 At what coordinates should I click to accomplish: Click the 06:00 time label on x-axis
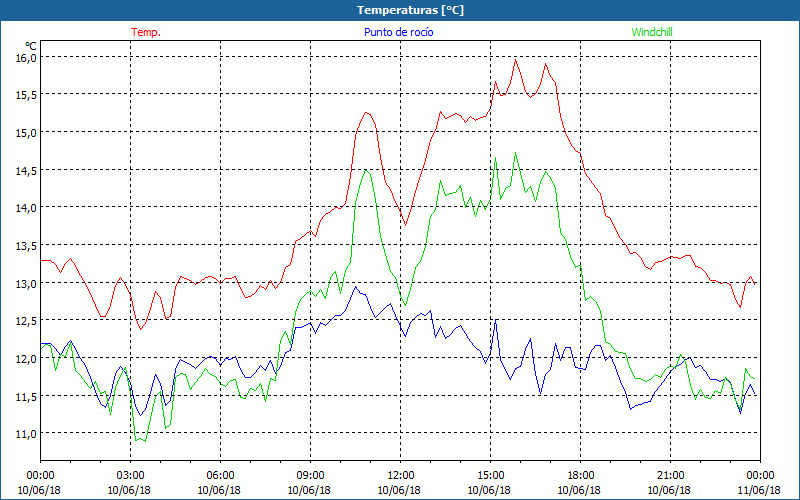[220, 476]
